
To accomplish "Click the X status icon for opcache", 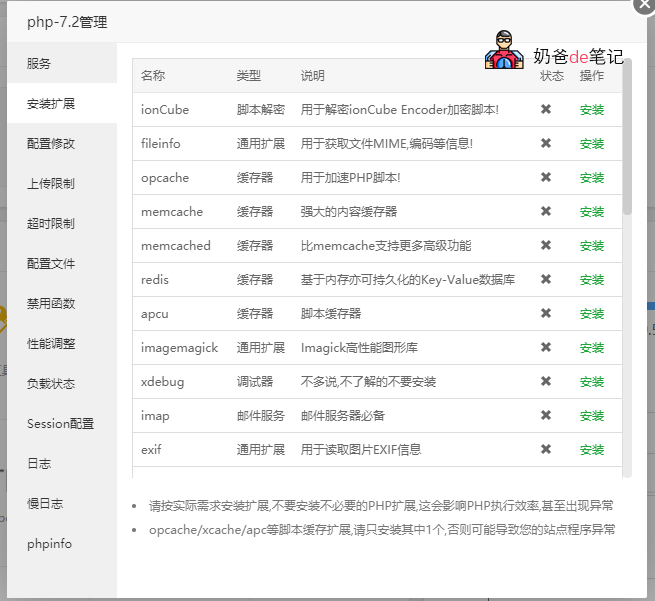I will click(546, 177).
